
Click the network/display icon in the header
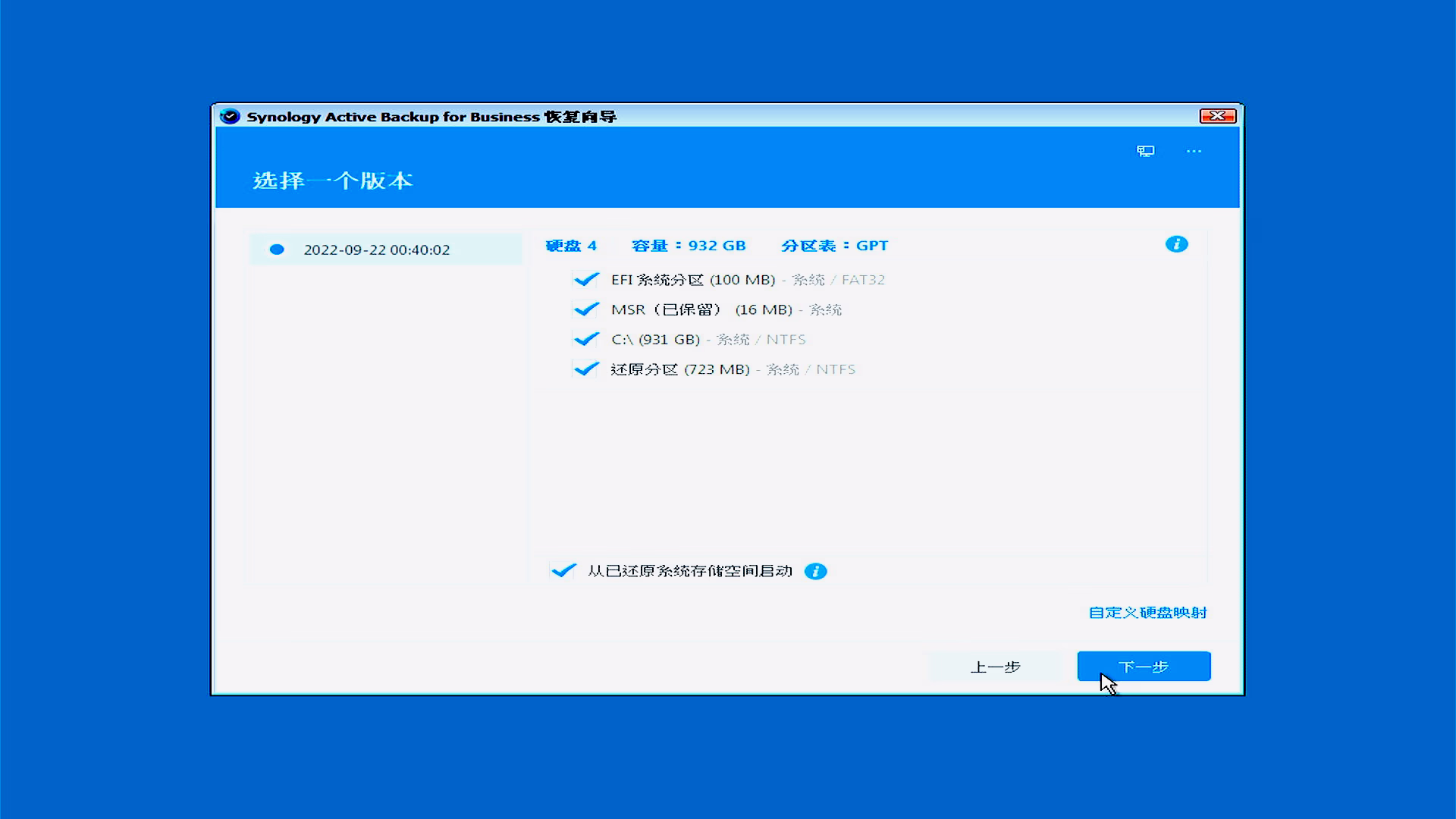pyautogui.click(x=1145, y=151)
